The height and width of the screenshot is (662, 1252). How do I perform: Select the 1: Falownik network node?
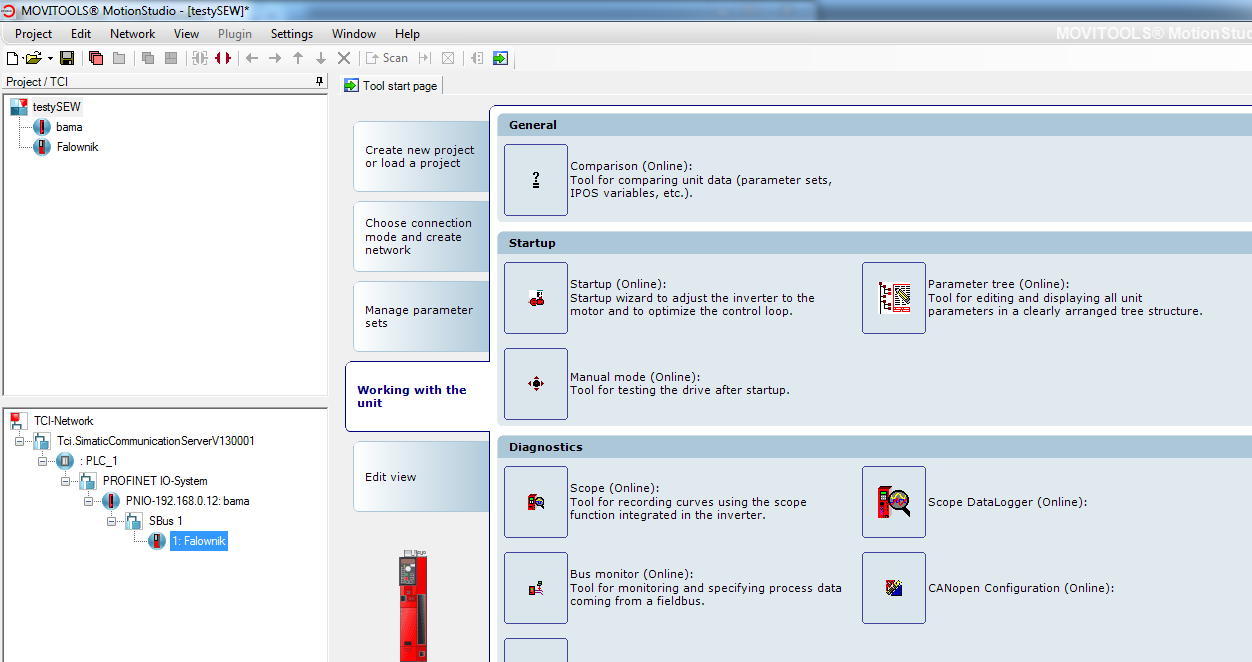pos(199,541)
